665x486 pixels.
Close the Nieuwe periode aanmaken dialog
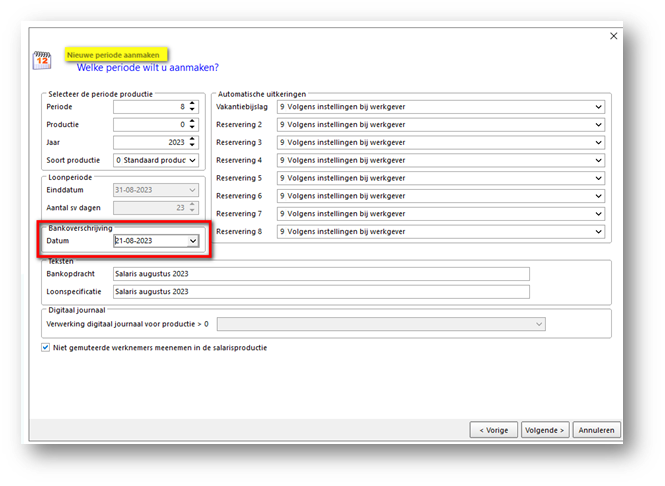coord(613,36)
